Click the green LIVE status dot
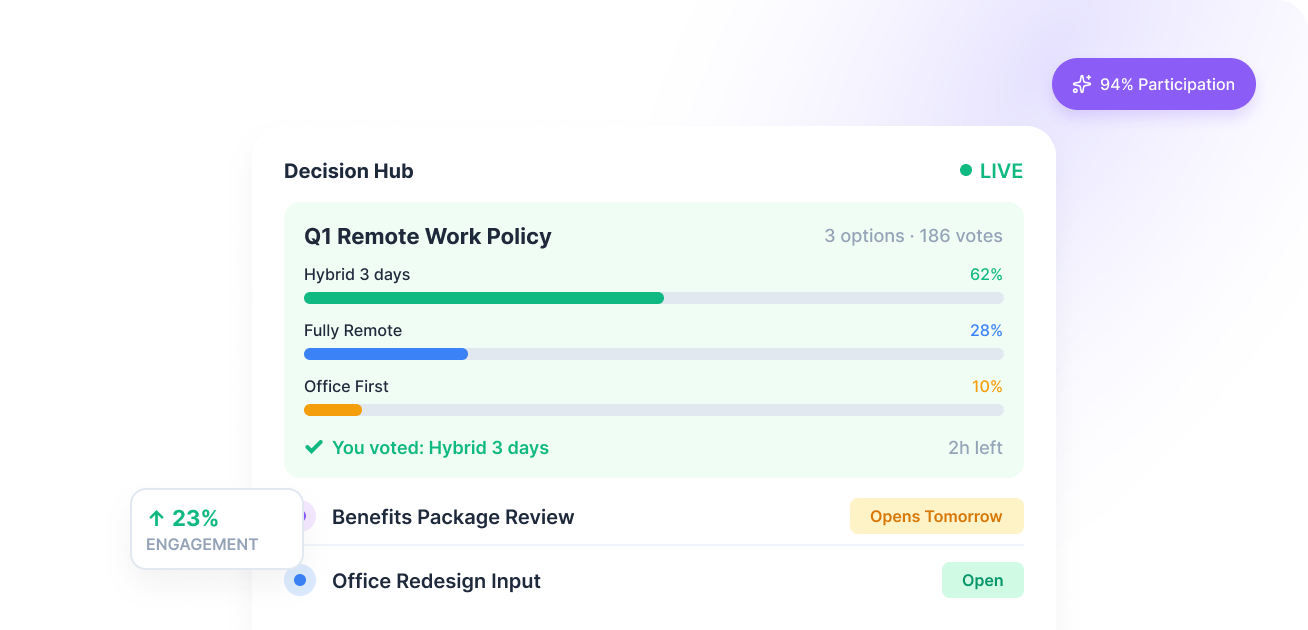Viewport: 1308px width, 630px height. tap(966, 170)
